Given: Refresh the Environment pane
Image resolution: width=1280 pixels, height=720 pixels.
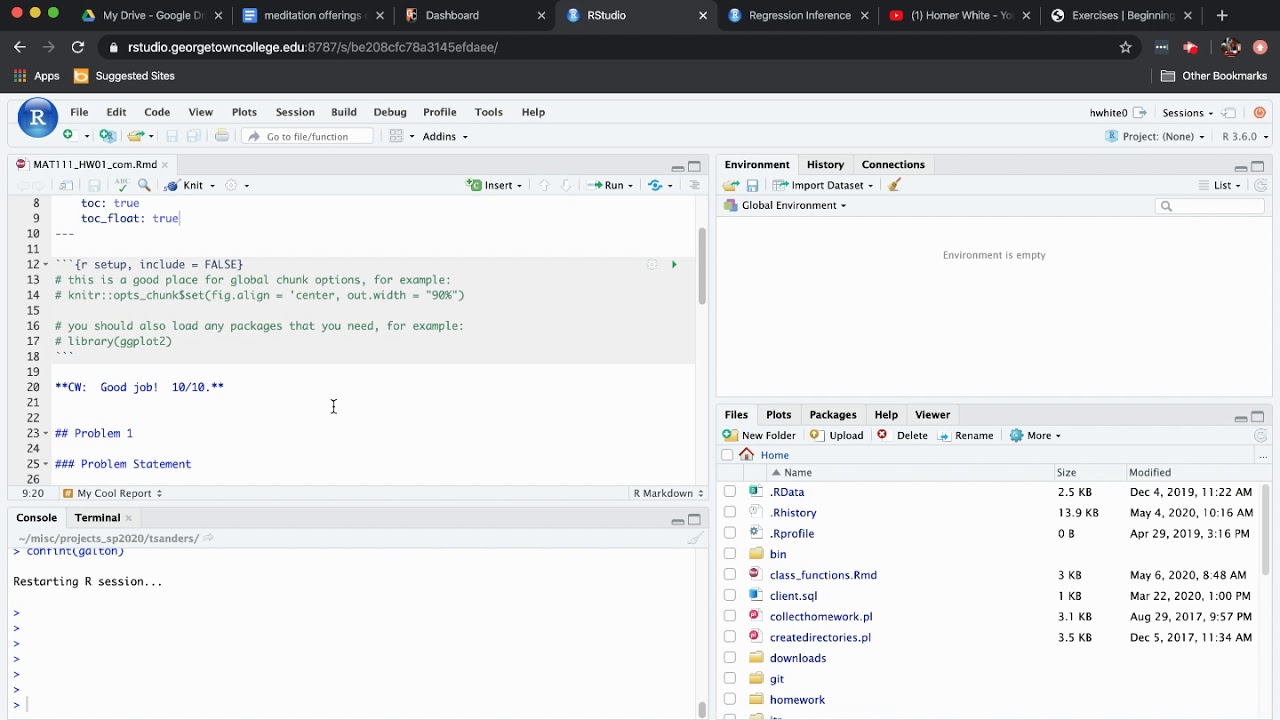Looking at the screenshot, I should 1261,185.
